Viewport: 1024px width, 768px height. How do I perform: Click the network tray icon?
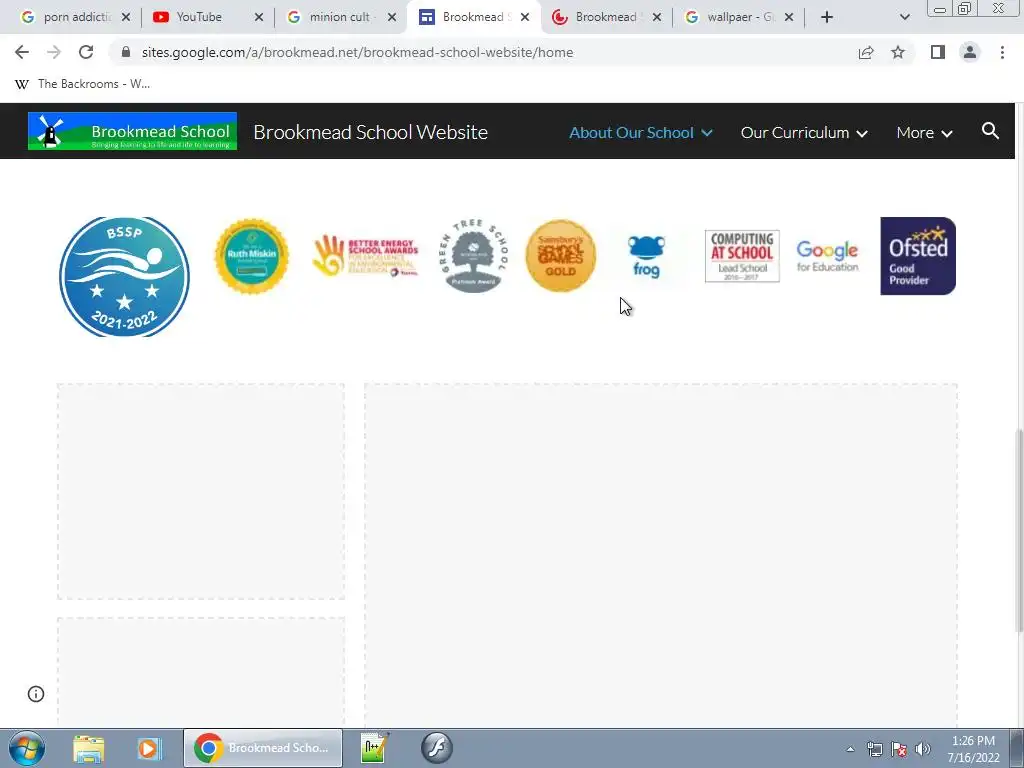pyautogui.click(x=874, y=749)
